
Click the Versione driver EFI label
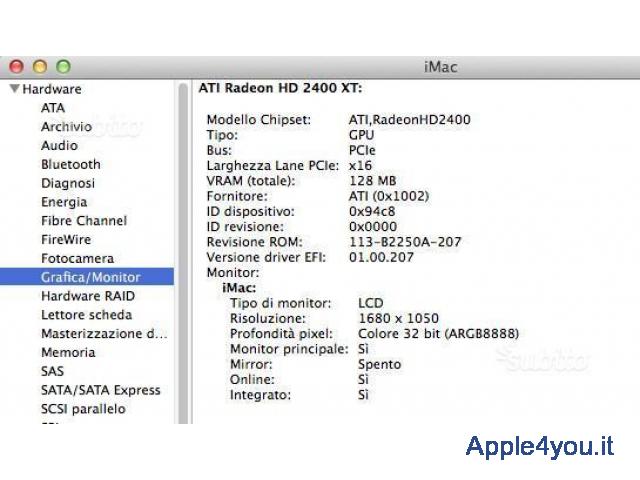266,257
